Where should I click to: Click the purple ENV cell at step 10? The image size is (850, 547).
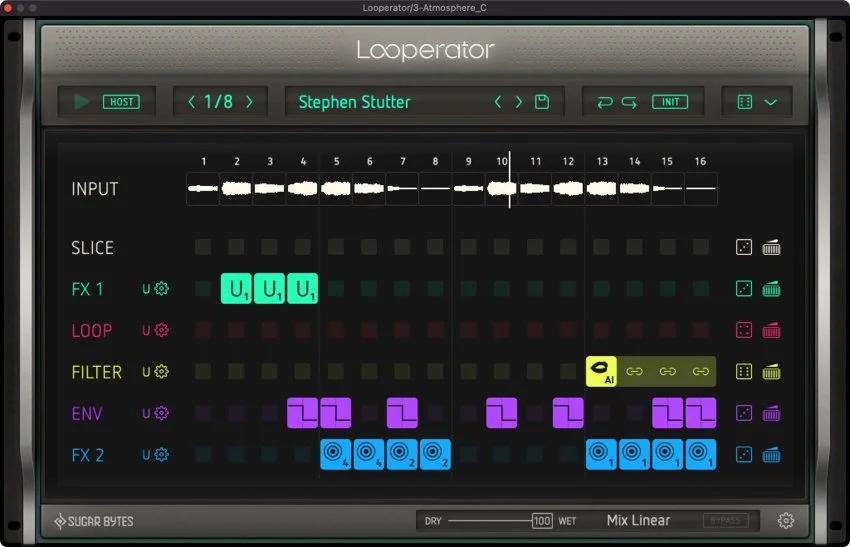pos(501,413)
